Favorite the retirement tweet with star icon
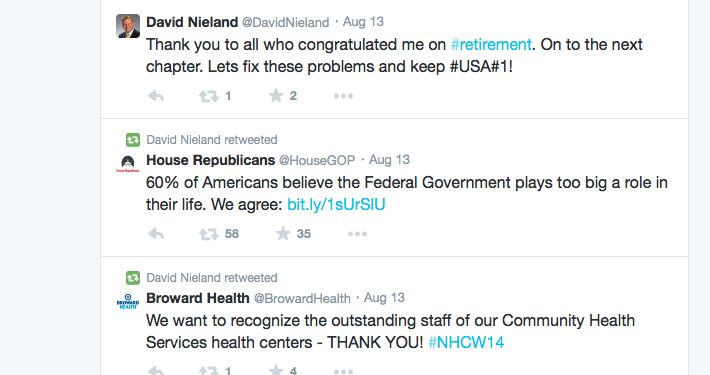 point(276,96)
